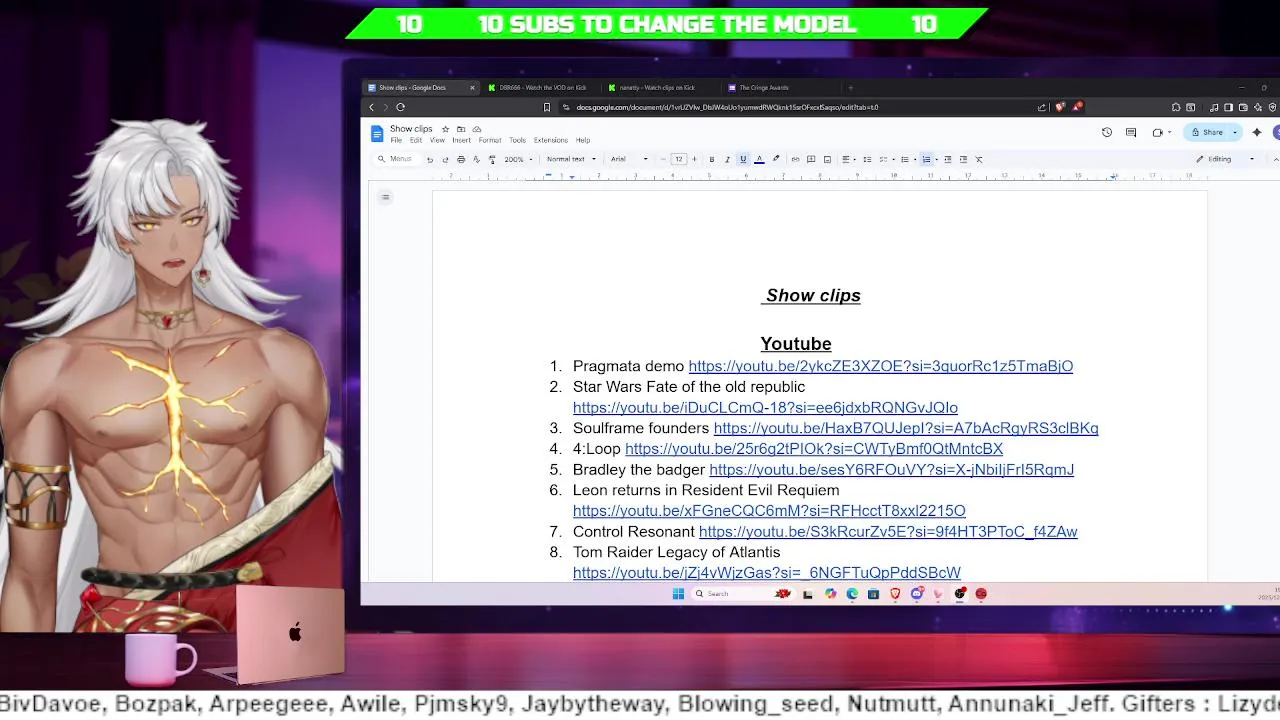
Task: Click the Menus search box
Action: point(396,159)
